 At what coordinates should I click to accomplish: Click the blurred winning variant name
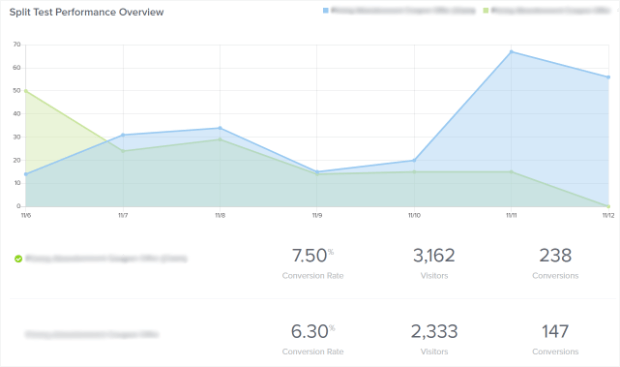click(106, 259)
